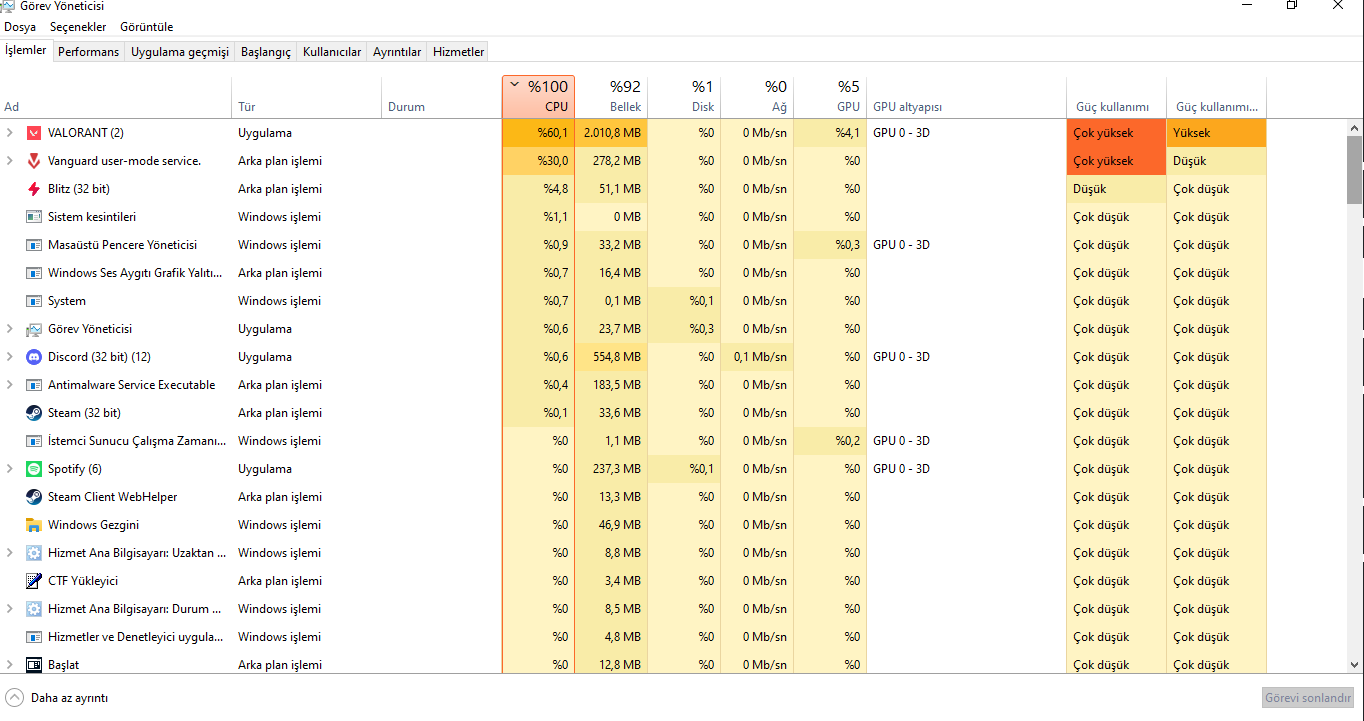Viewport: 1364px width, 721px height.
Task: Click gear icon of Hizmet Ana Bilgisayarı: Durum
Action: pos(34,609)
